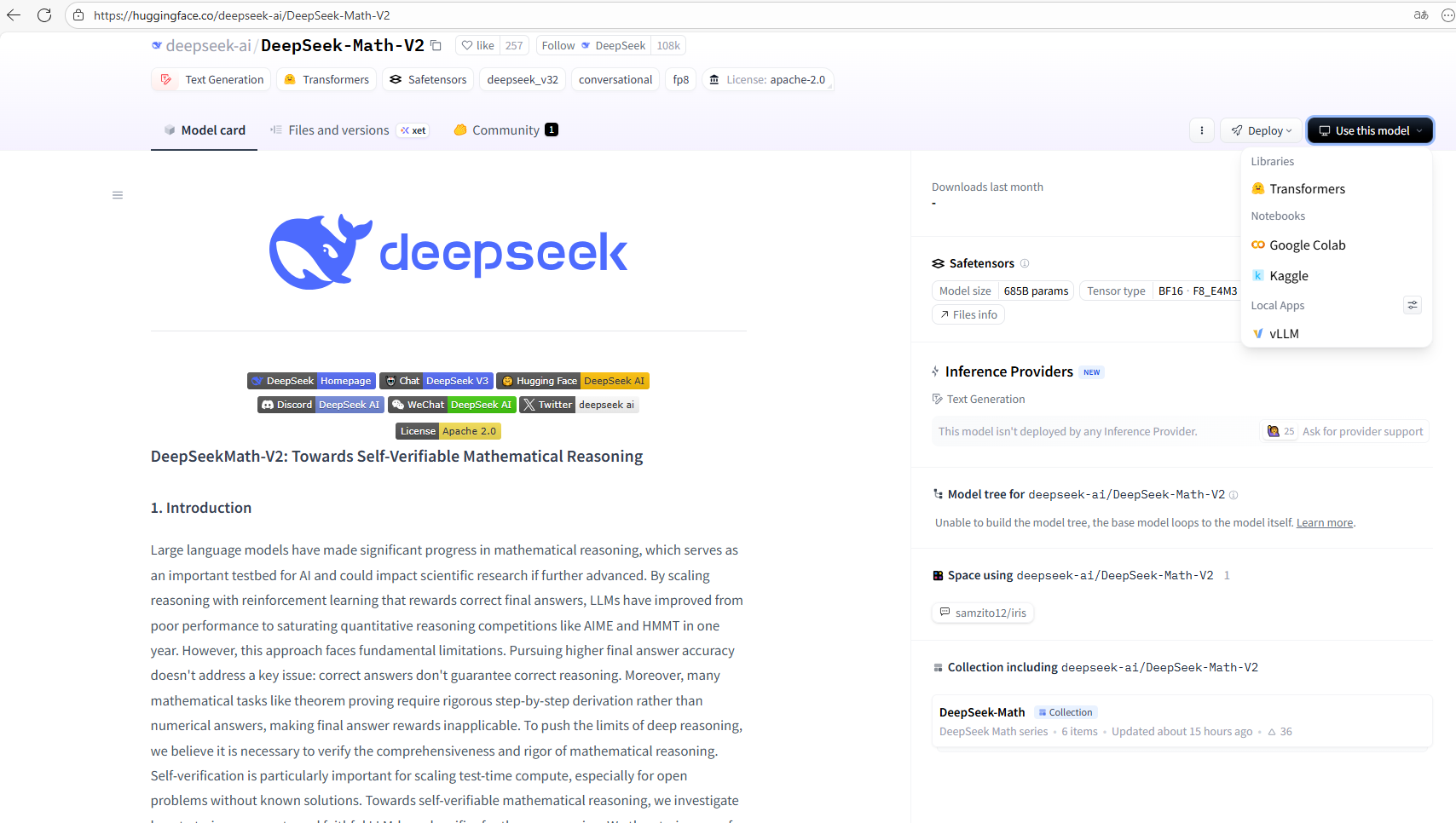This screenshot has width=1456, height=823.
Task: Open the Discord DeepSeek AI badge
Action: [x=321, y=405]
